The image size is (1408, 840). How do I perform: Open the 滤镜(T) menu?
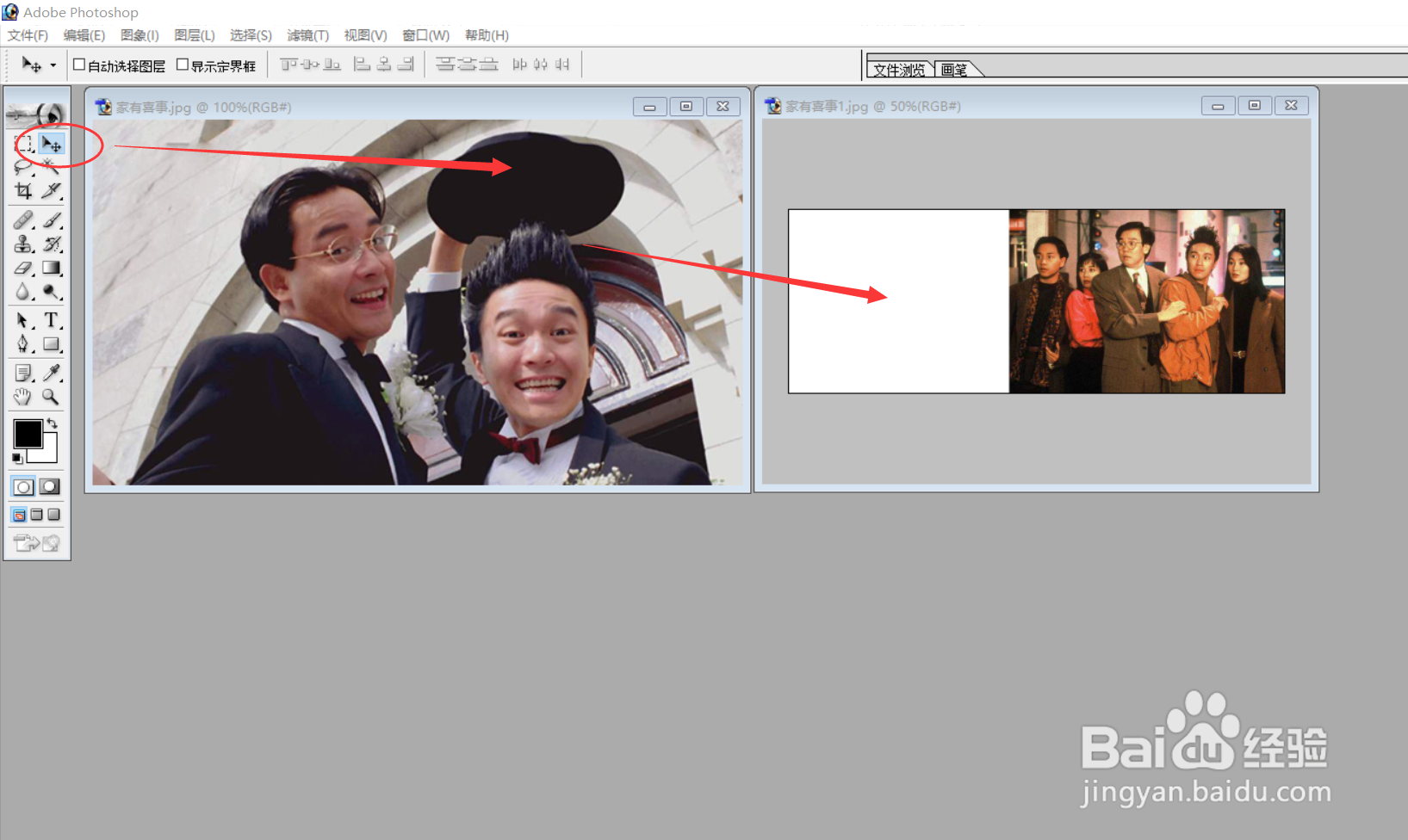pyautogui.click(x=308, y=35)
